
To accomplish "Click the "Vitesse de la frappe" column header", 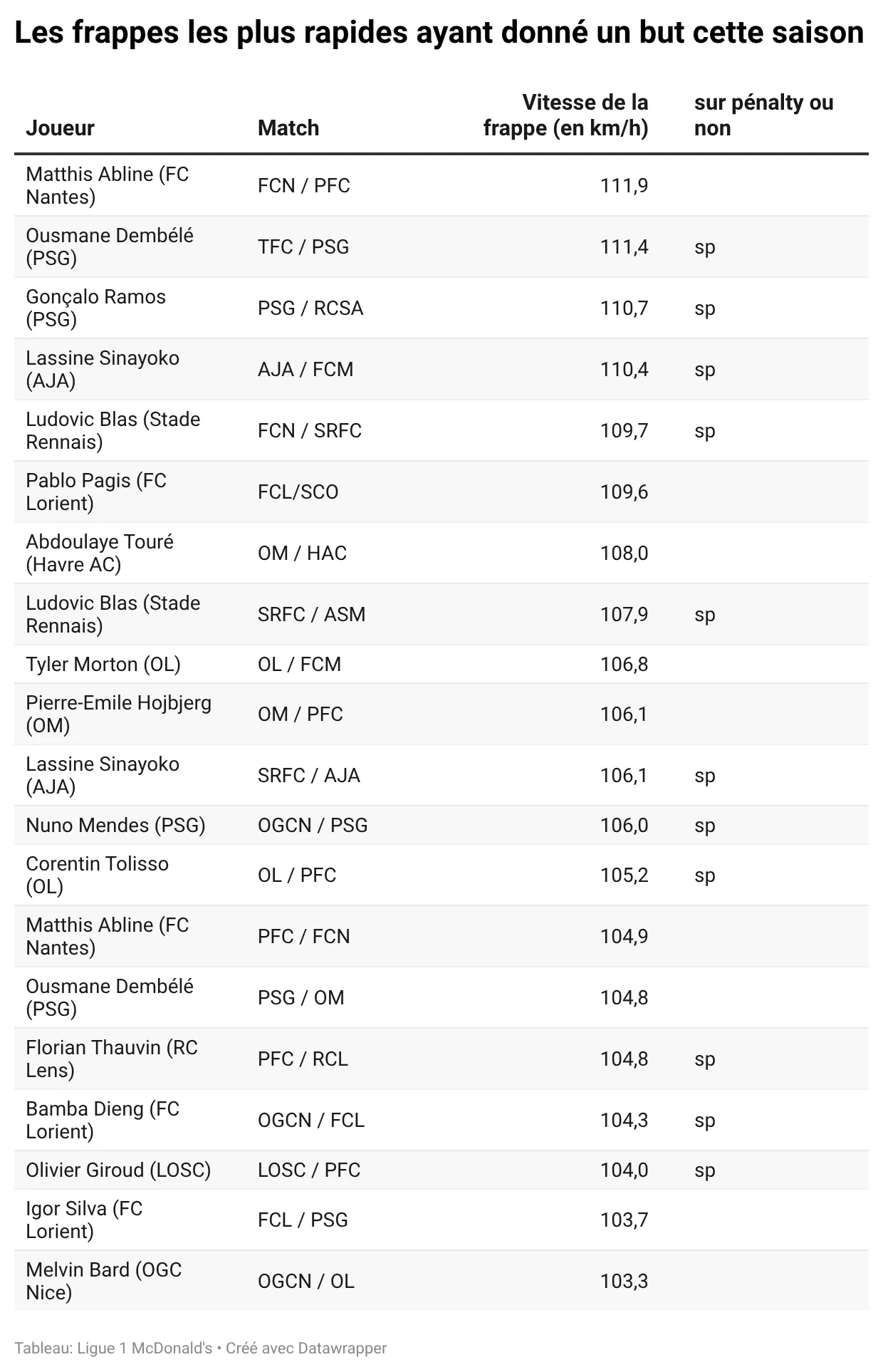I will [566, 115].
